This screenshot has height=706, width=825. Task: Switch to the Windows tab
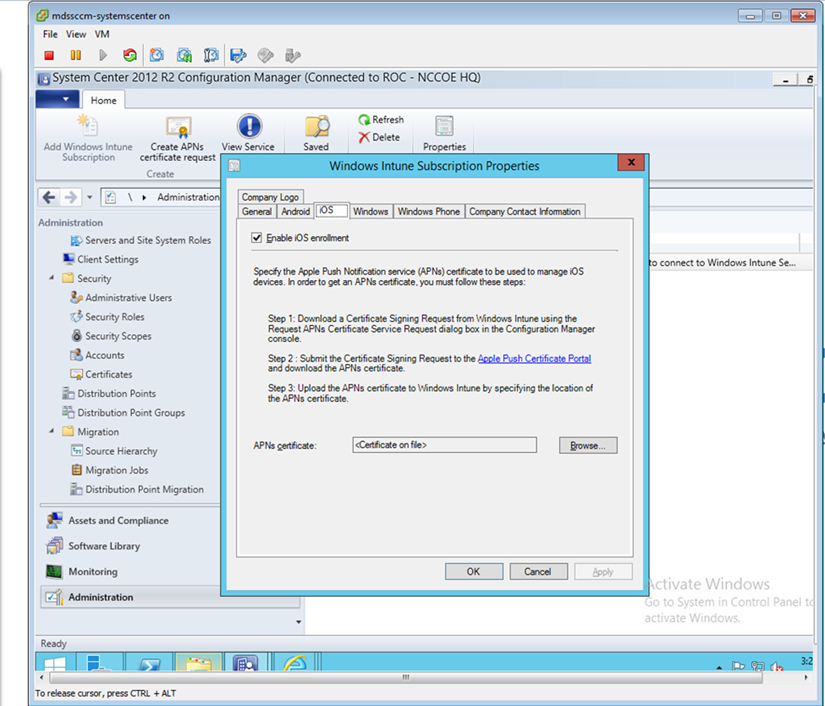point(370,211)
